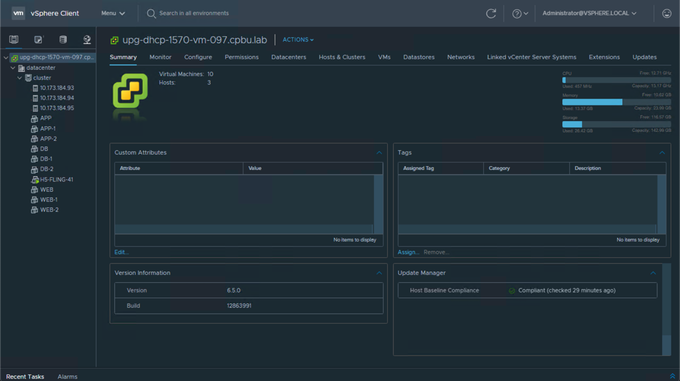Image resolution: width=680 pixels, height=381 pixels.
Task: Collapse the Custom Attributes panel
Action: pos(379,153)
